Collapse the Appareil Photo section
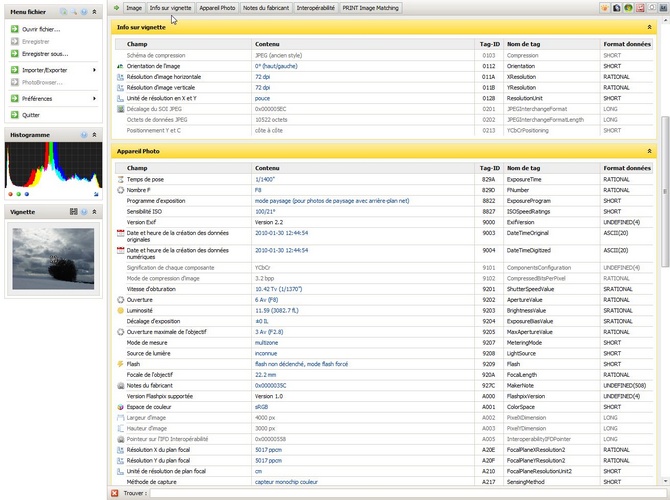670x500 pixels. [650, 152]
